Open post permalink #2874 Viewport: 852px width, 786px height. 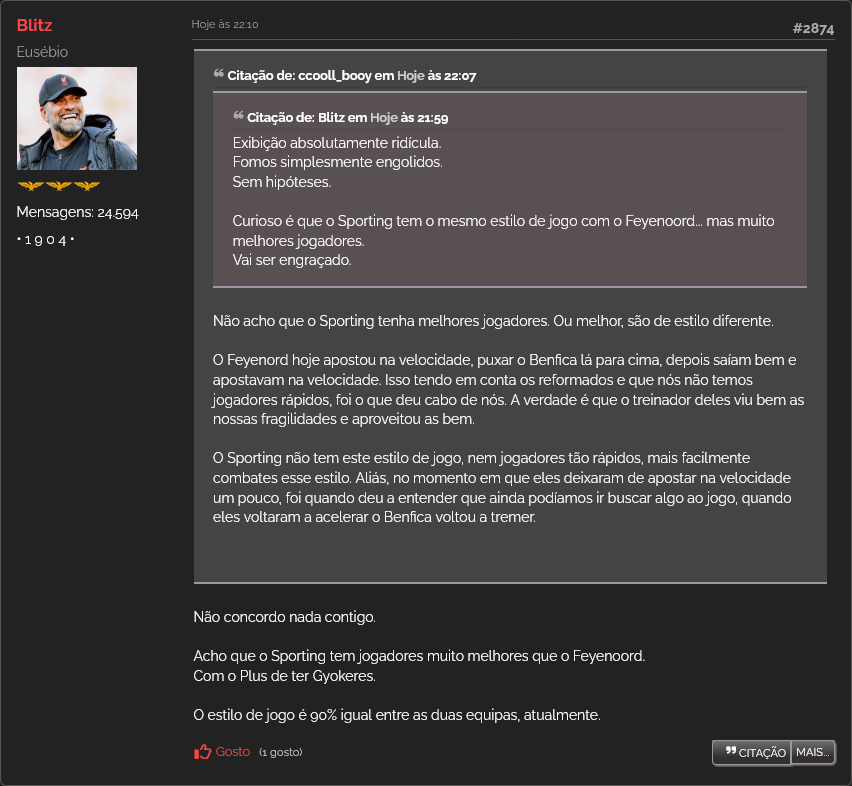click(813, 28)
